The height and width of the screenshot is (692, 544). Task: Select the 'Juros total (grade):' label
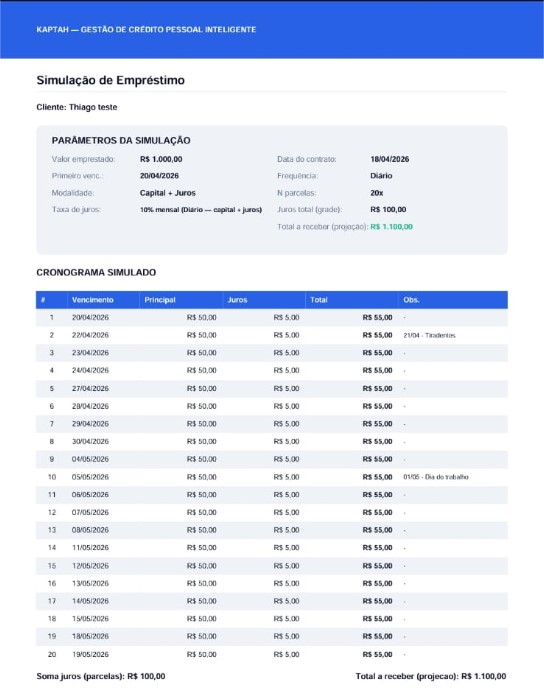click(x=310, y=210)
